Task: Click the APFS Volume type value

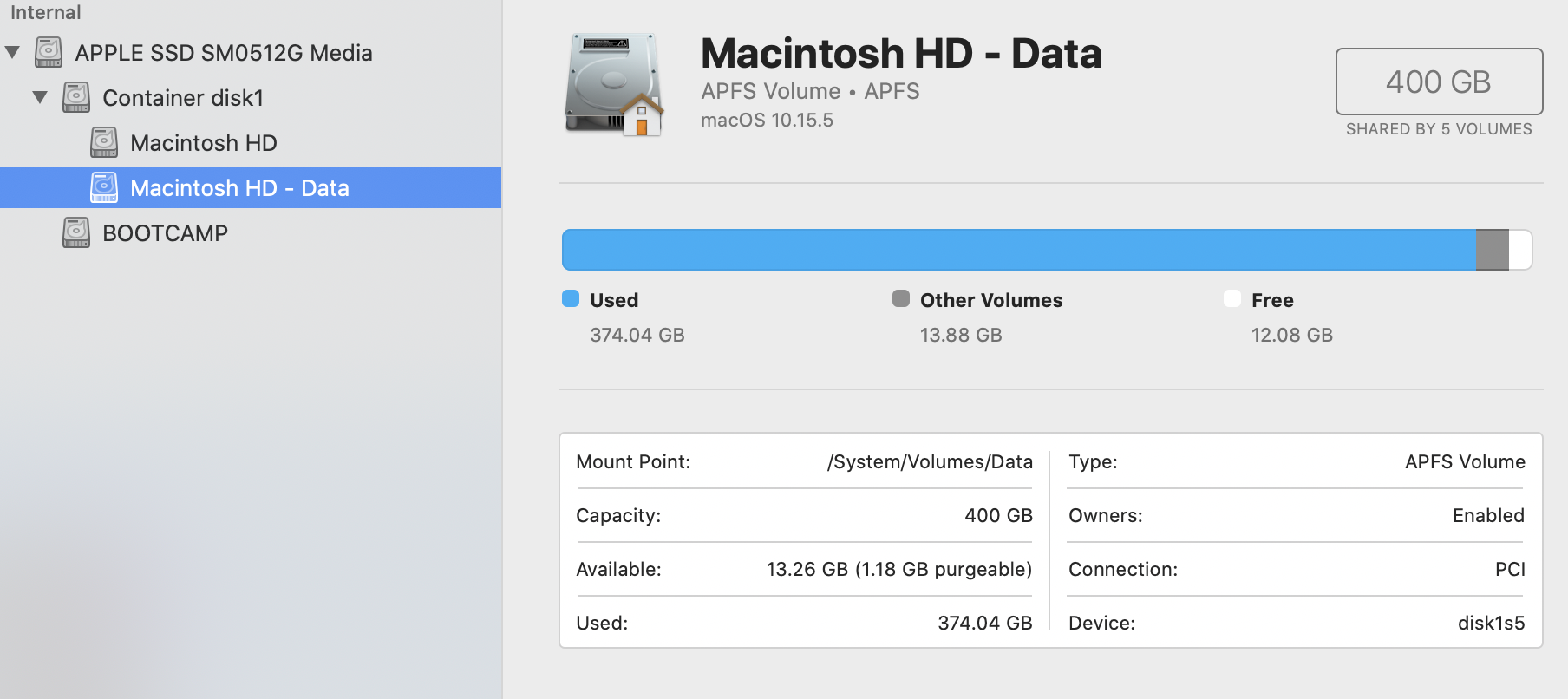Action: tap(1465, 461)
